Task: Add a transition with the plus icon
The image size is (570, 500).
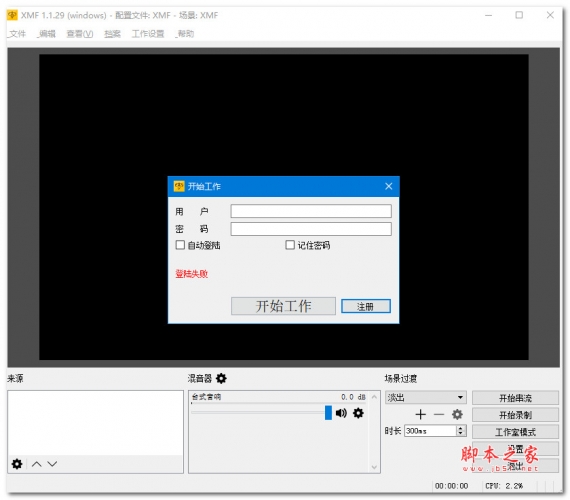Action: 420,414
